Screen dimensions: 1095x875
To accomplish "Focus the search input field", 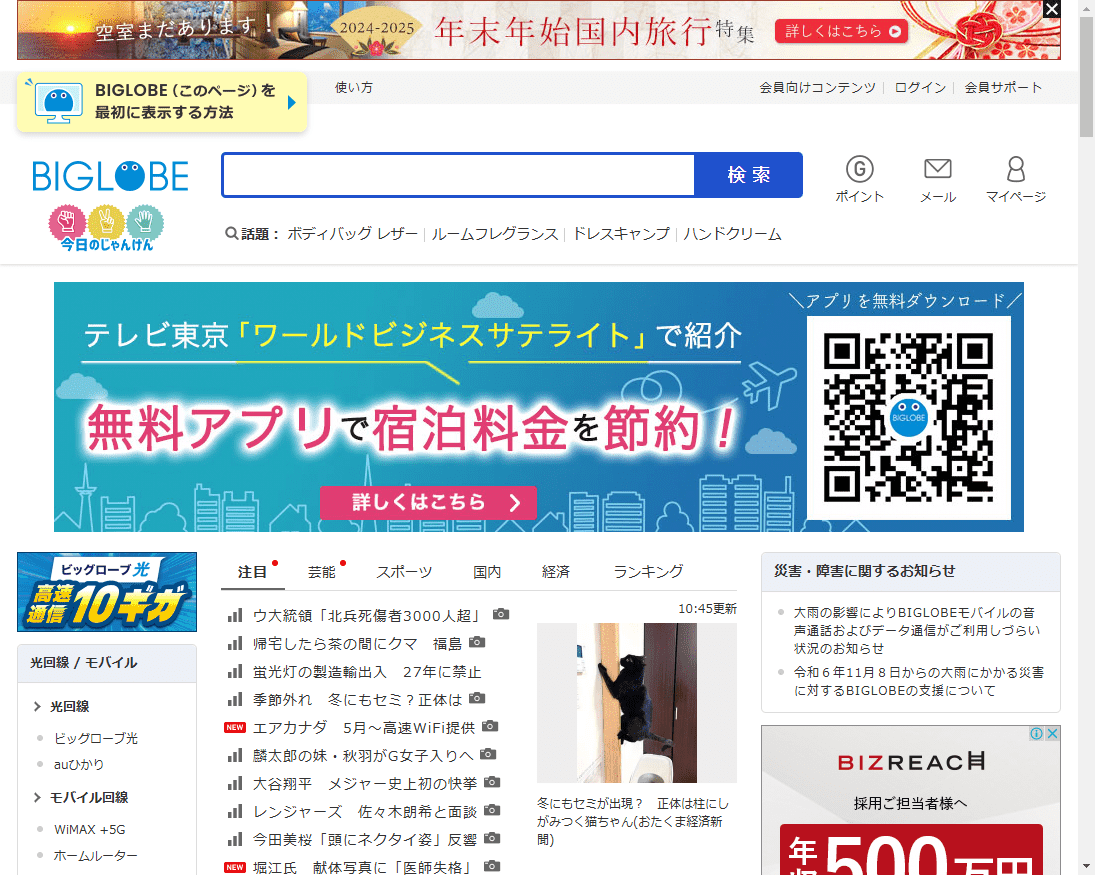I will point(459,175).
